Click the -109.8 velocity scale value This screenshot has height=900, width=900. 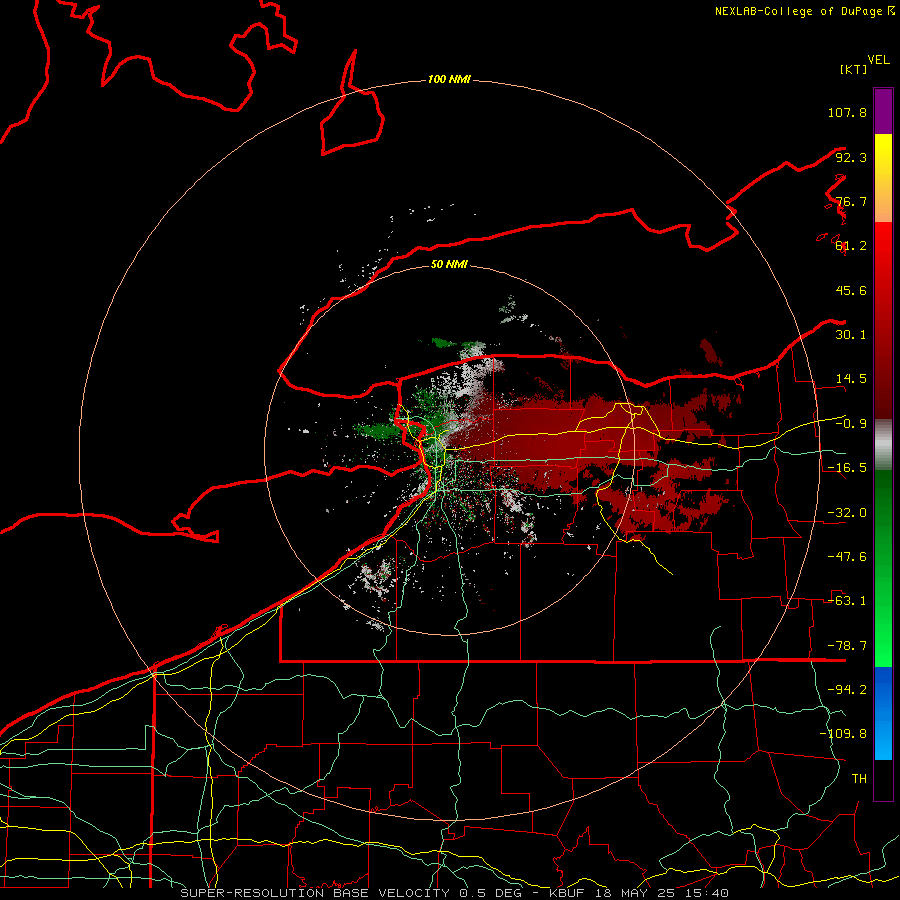pyautogui.click(x=843, y=734)
